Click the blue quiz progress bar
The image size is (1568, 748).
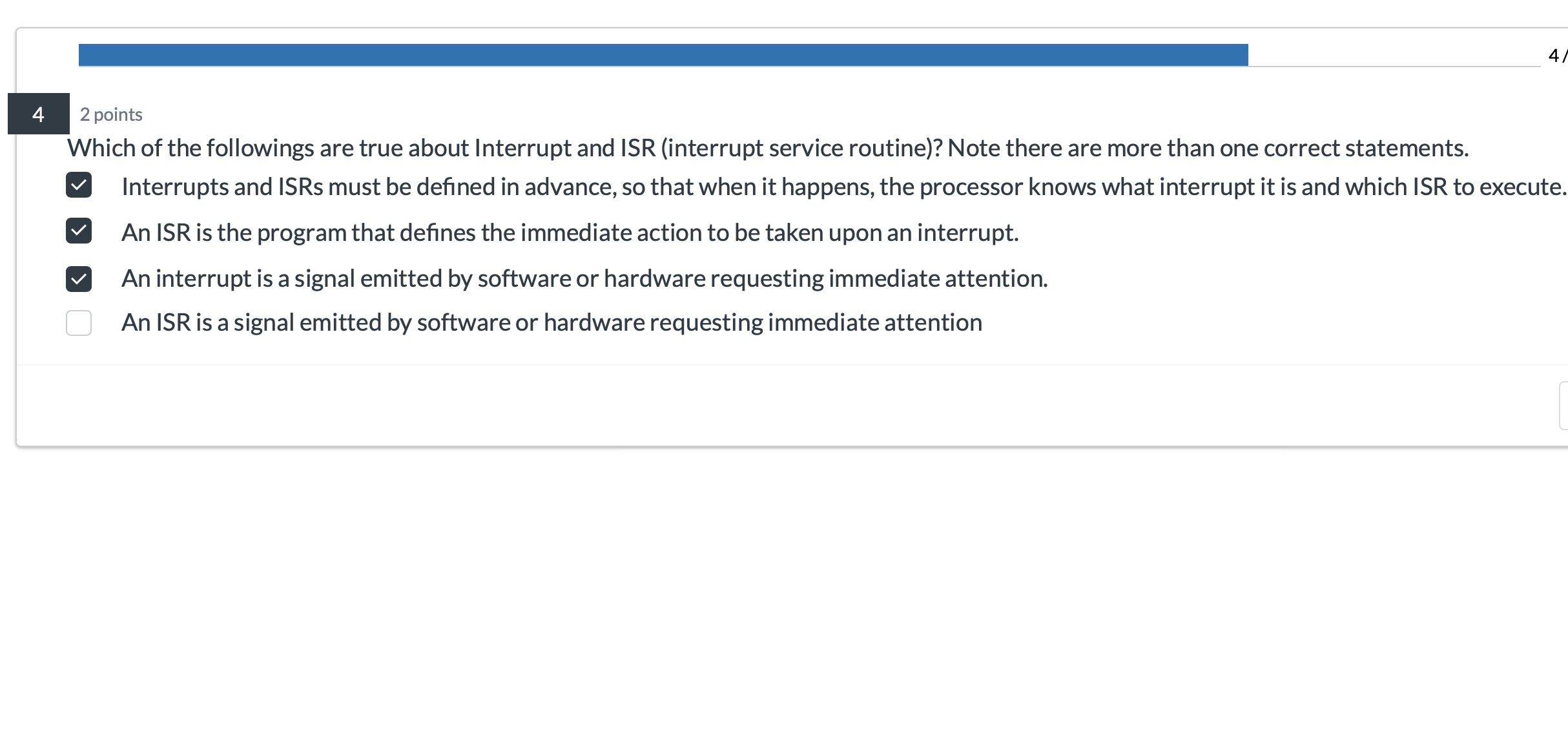pos(646,56)
